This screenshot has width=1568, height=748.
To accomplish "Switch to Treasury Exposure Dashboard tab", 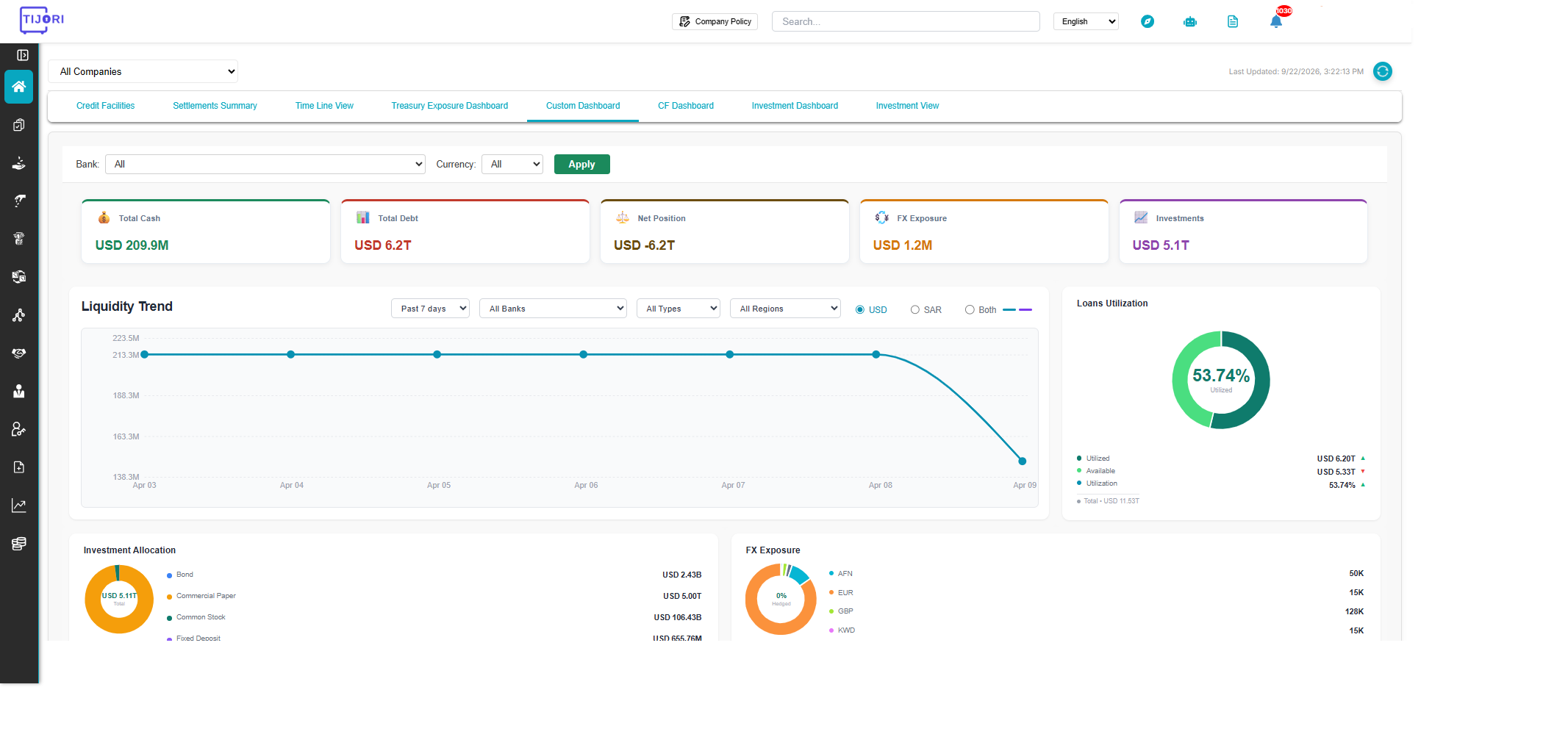I will (x=450, y=106).
